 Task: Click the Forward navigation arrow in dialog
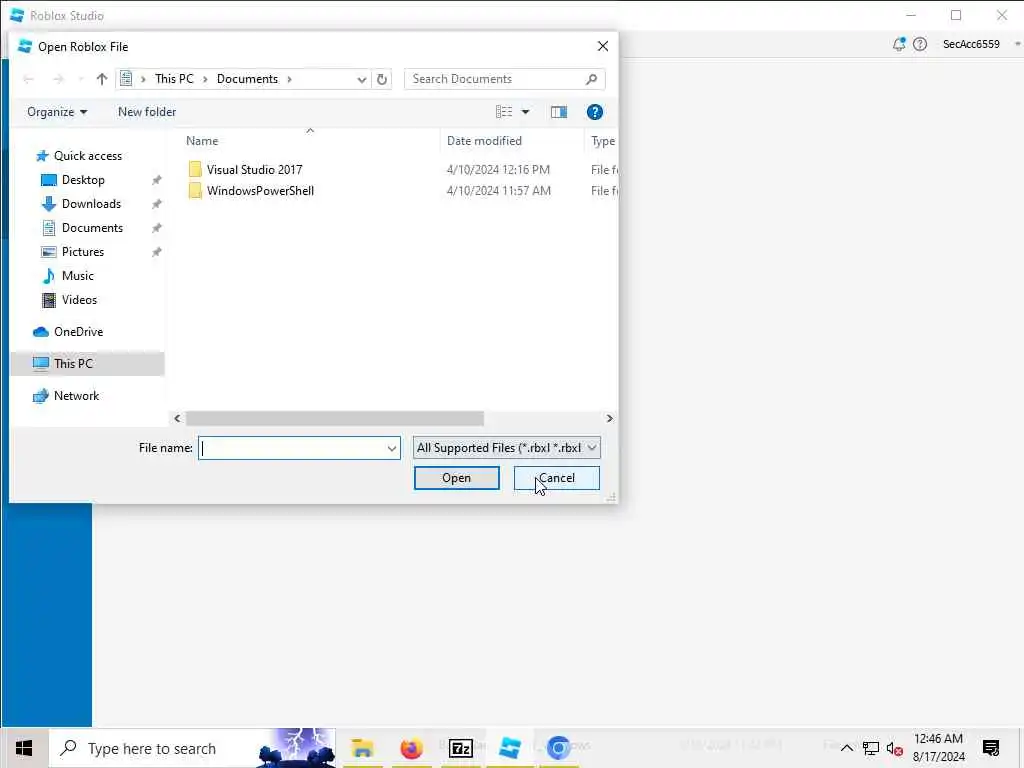click(x=58, y=79)
